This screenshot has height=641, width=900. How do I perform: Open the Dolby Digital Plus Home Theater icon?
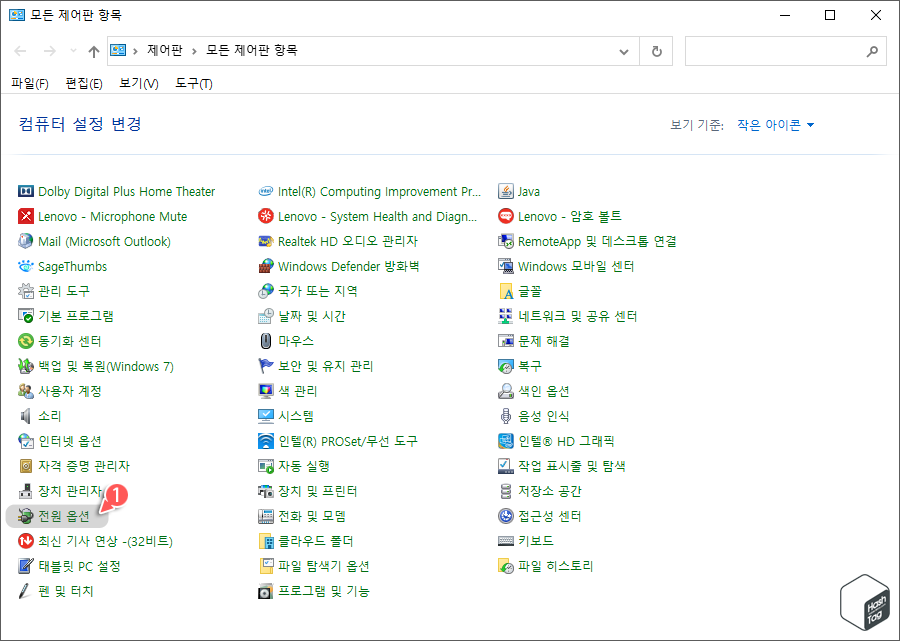point(26,191)
